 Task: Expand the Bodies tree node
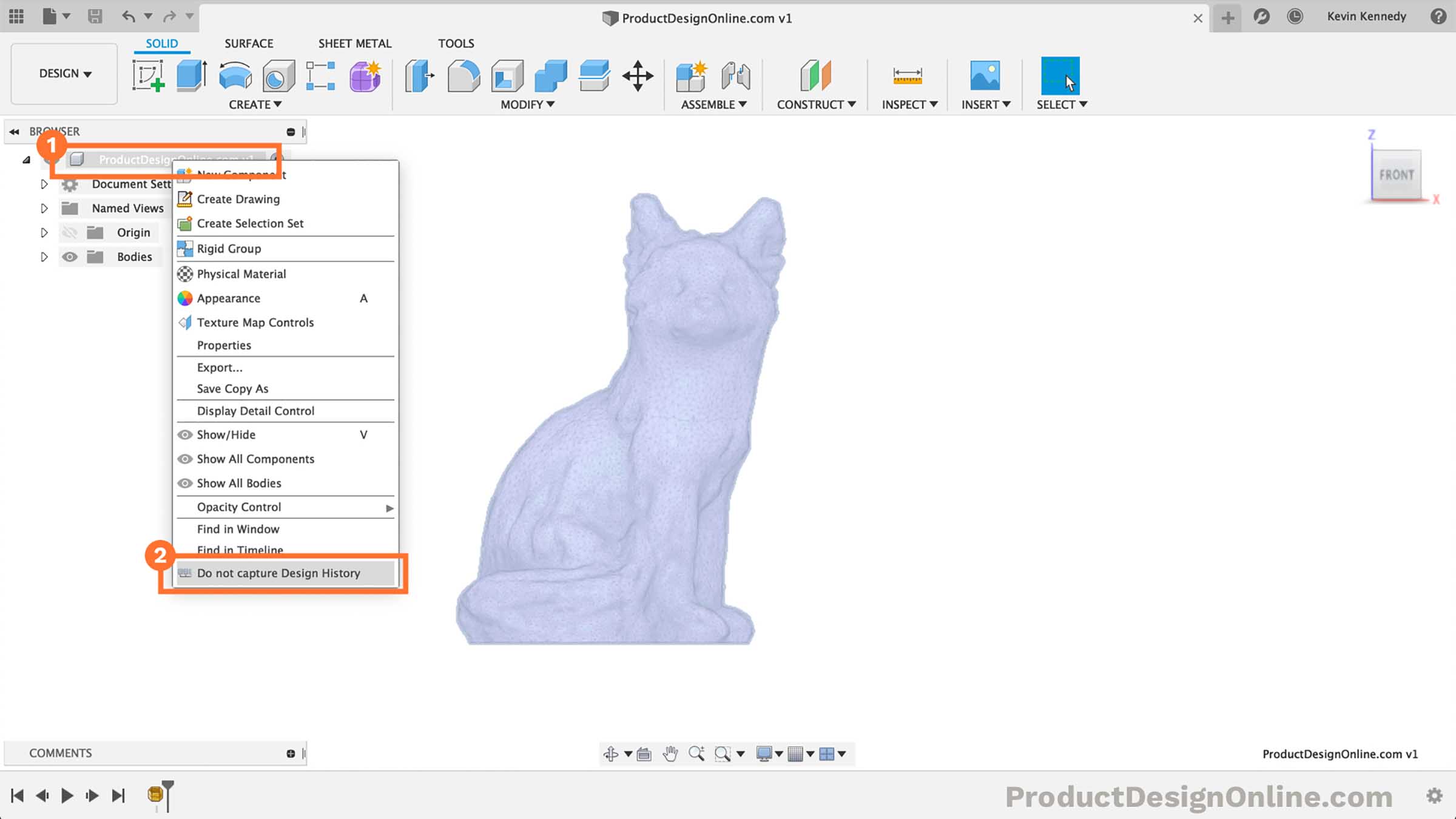[x=44, y=257]
